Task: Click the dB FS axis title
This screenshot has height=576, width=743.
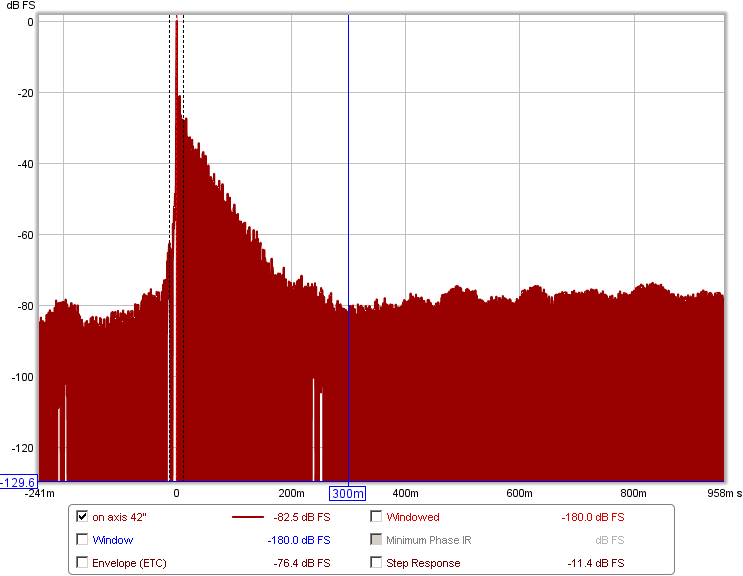Action: [x=20, y=6]
